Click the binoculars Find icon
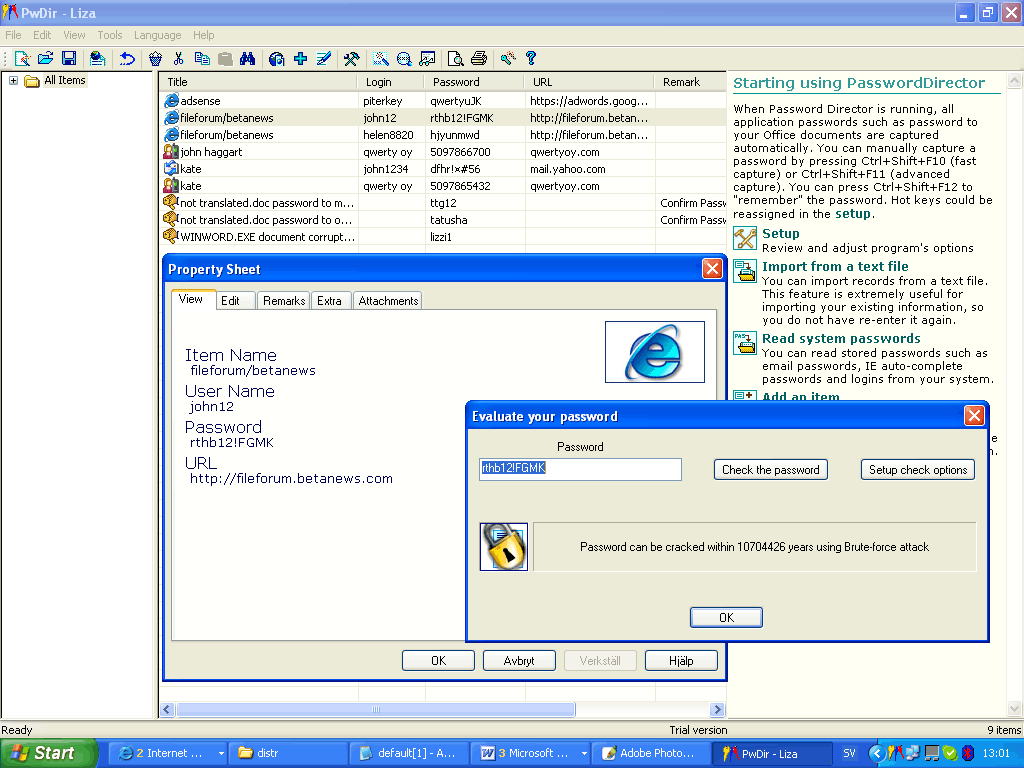Screen dimensions: 1024x768 click(248, 59)
